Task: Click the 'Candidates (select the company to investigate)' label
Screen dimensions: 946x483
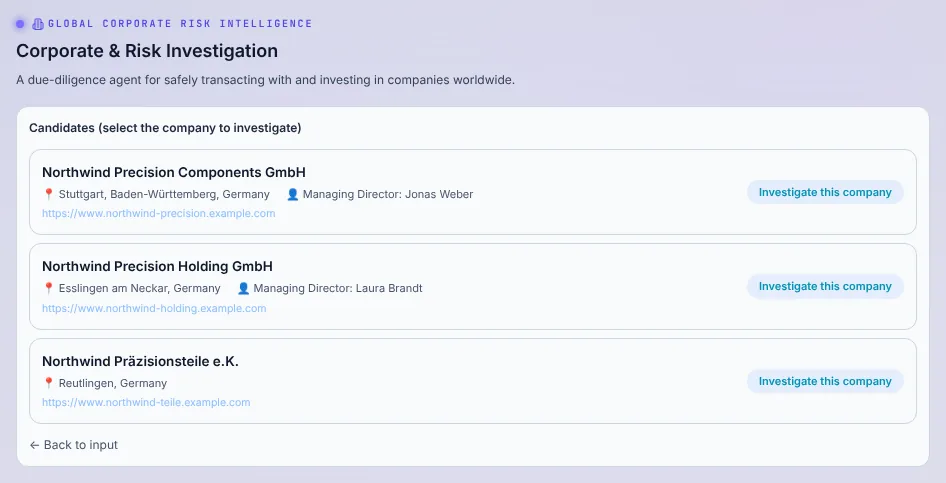Action: click(x=165, y=128)
